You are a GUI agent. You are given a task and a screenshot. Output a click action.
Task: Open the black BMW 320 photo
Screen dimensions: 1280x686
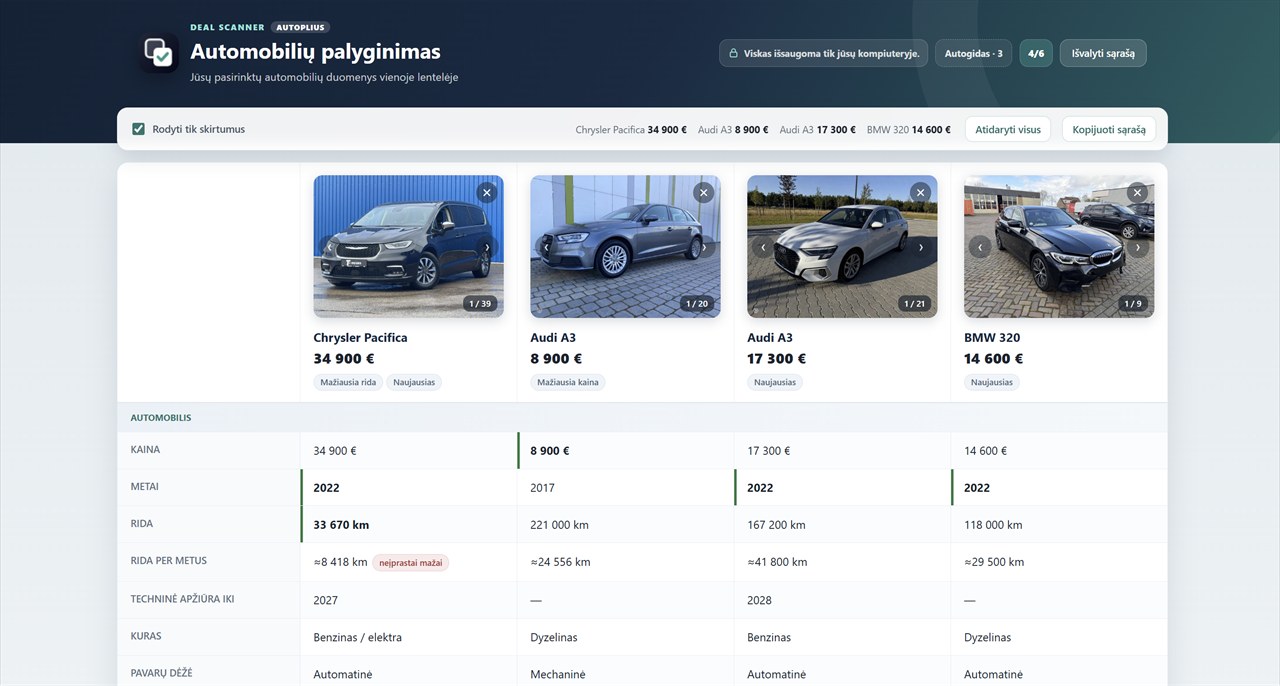point(1059,246)
